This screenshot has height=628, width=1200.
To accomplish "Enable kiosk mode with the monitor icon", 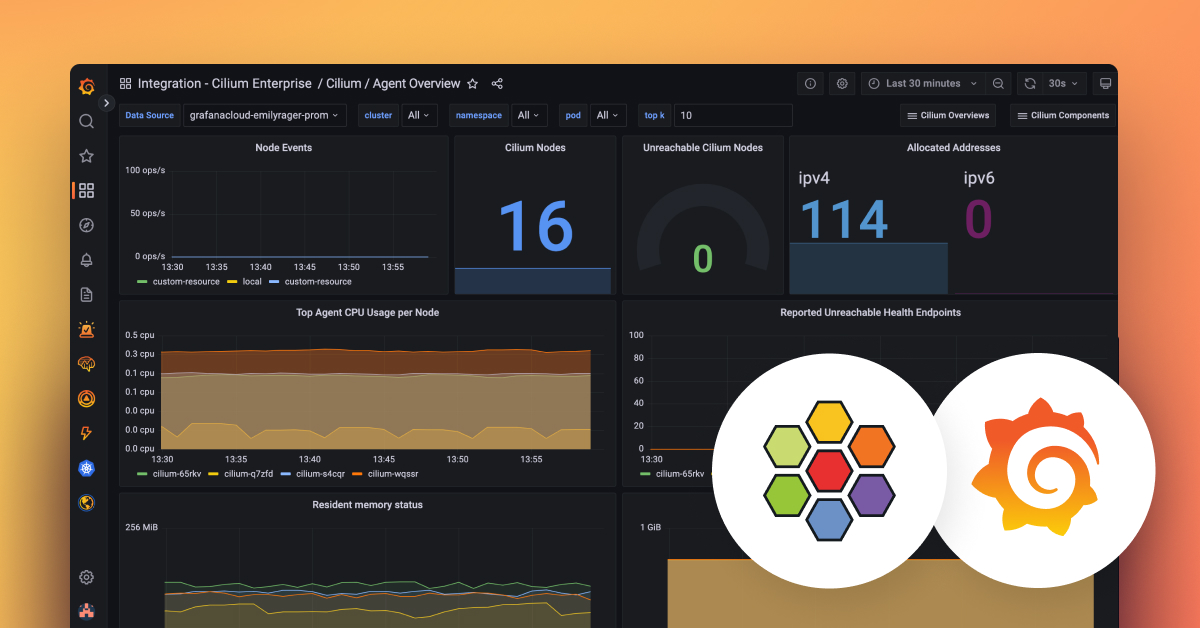I will click(x=1105, y=83).
